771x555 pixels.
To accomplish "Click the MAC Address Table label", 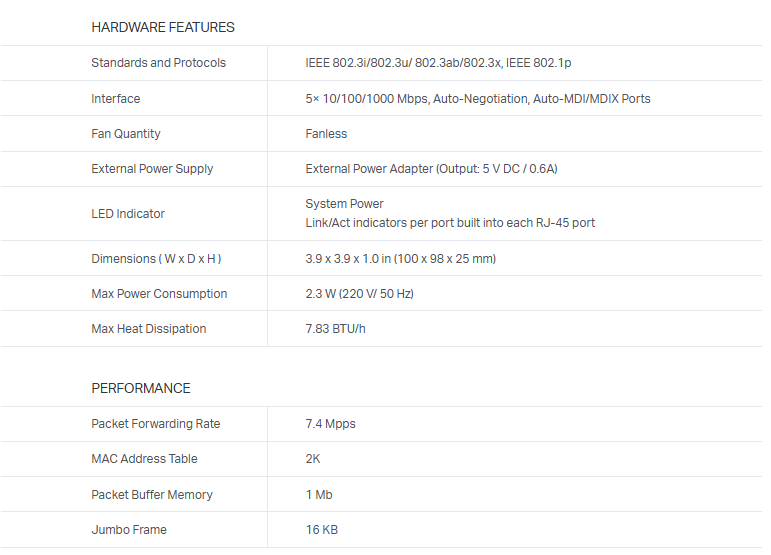I will tap(144, 459).
